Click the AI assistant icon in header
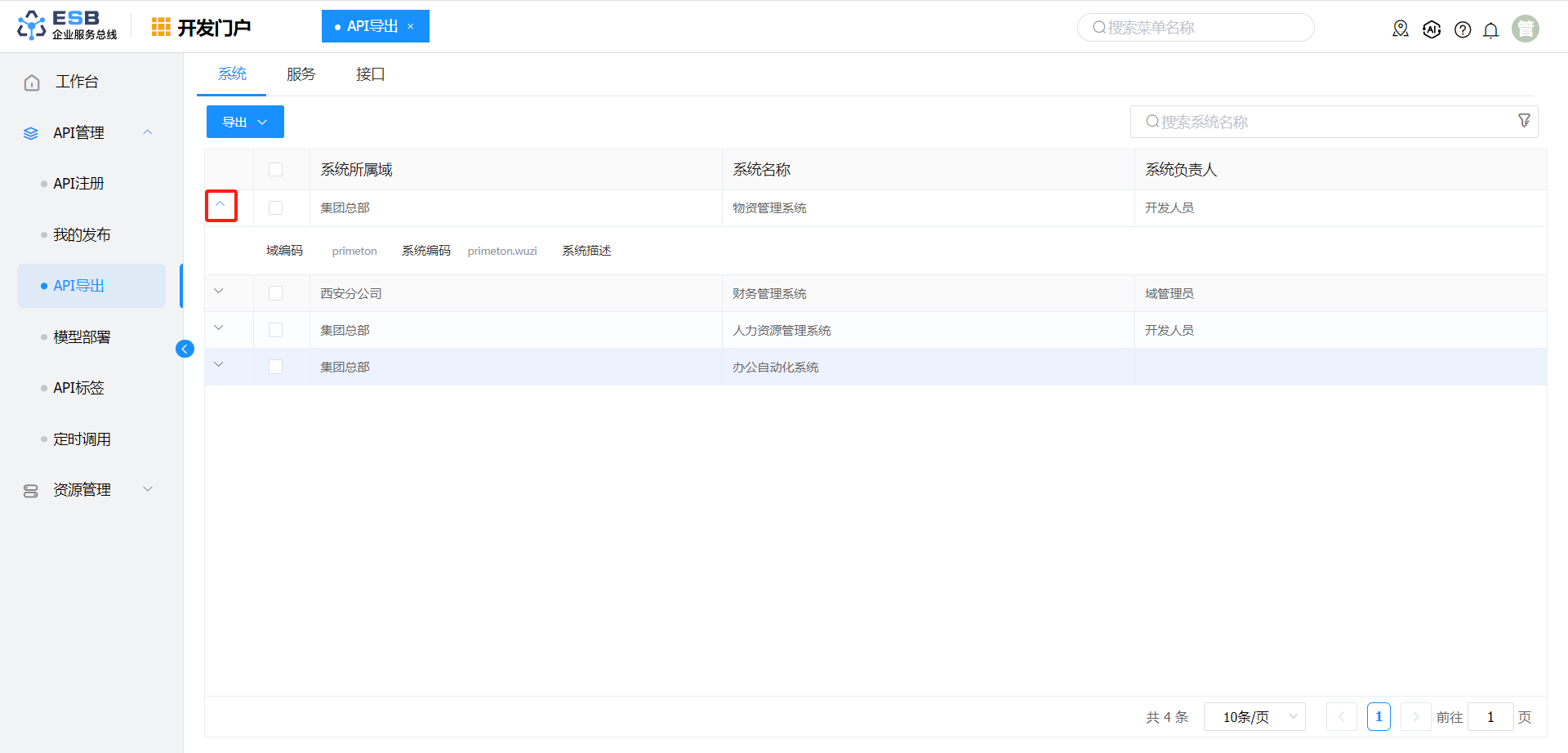 coord(1432,29)
